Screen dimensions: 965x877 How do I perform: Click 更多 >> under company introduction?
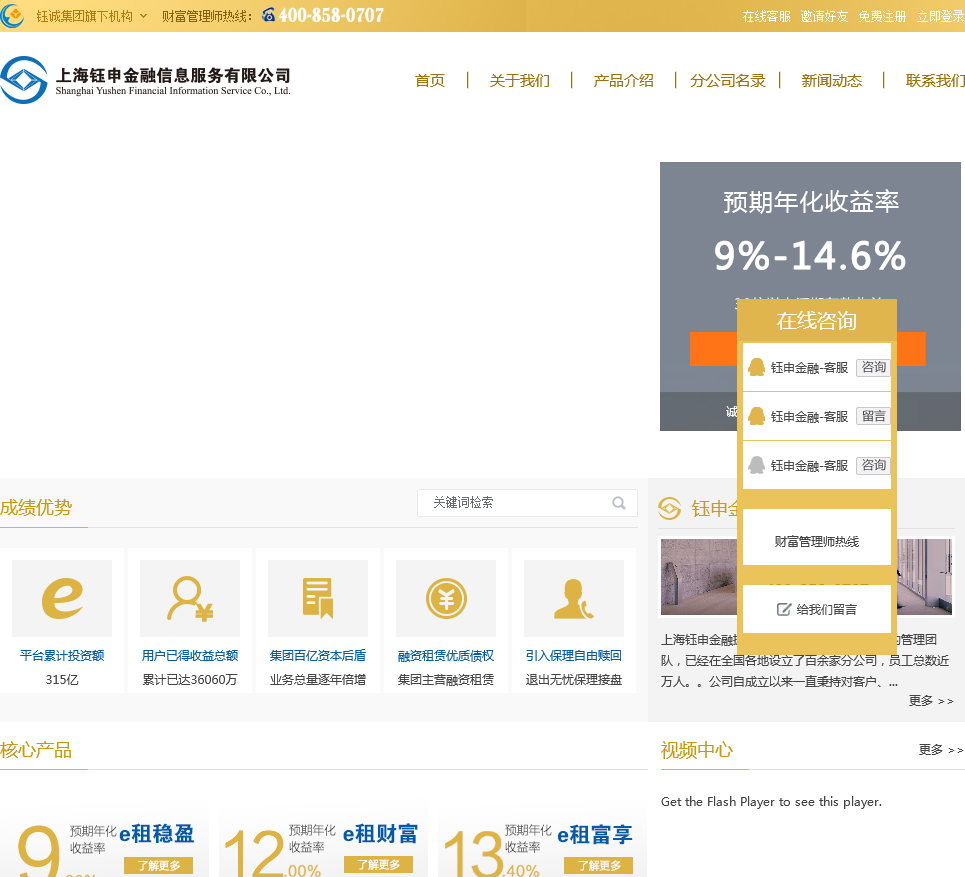point(931,700)
